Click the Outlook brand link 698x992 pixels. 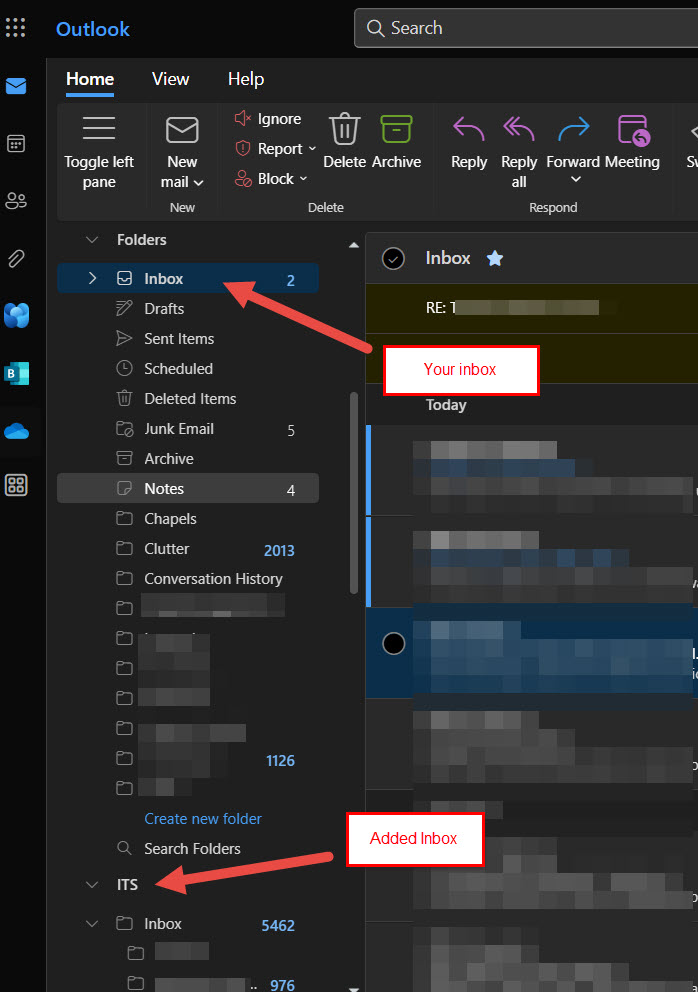[92, 29]
